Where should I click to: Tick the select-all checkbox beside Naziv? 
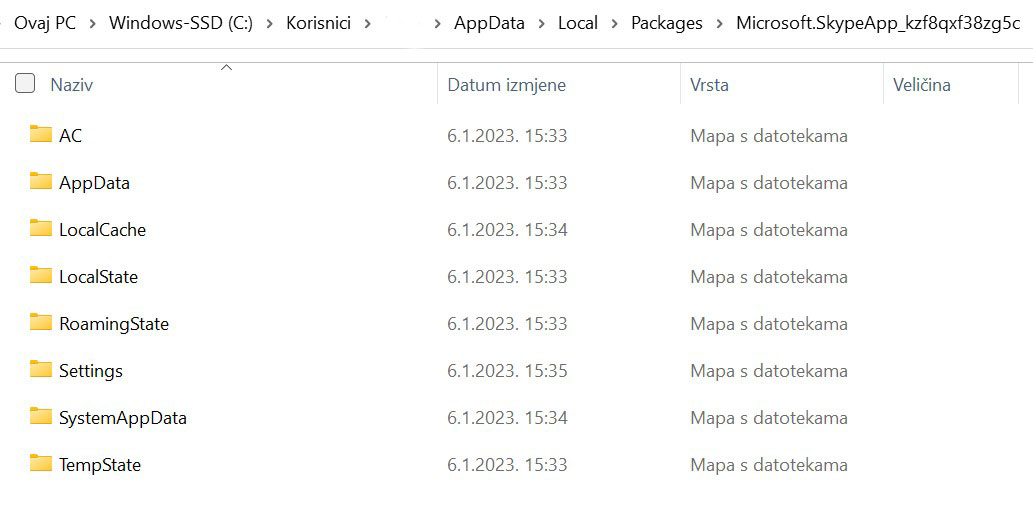[x=25, y=85]
